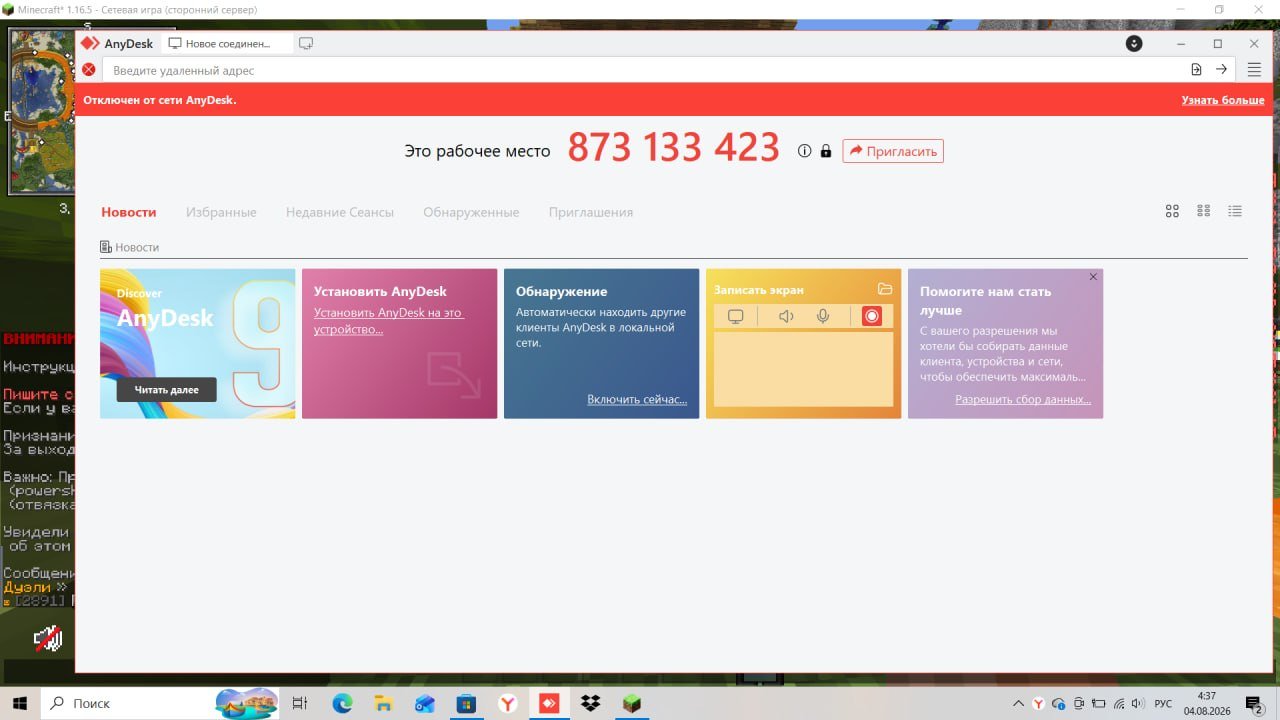Toggle microphone on the recording card
1280x720 pixels.
tap(823, 317)
